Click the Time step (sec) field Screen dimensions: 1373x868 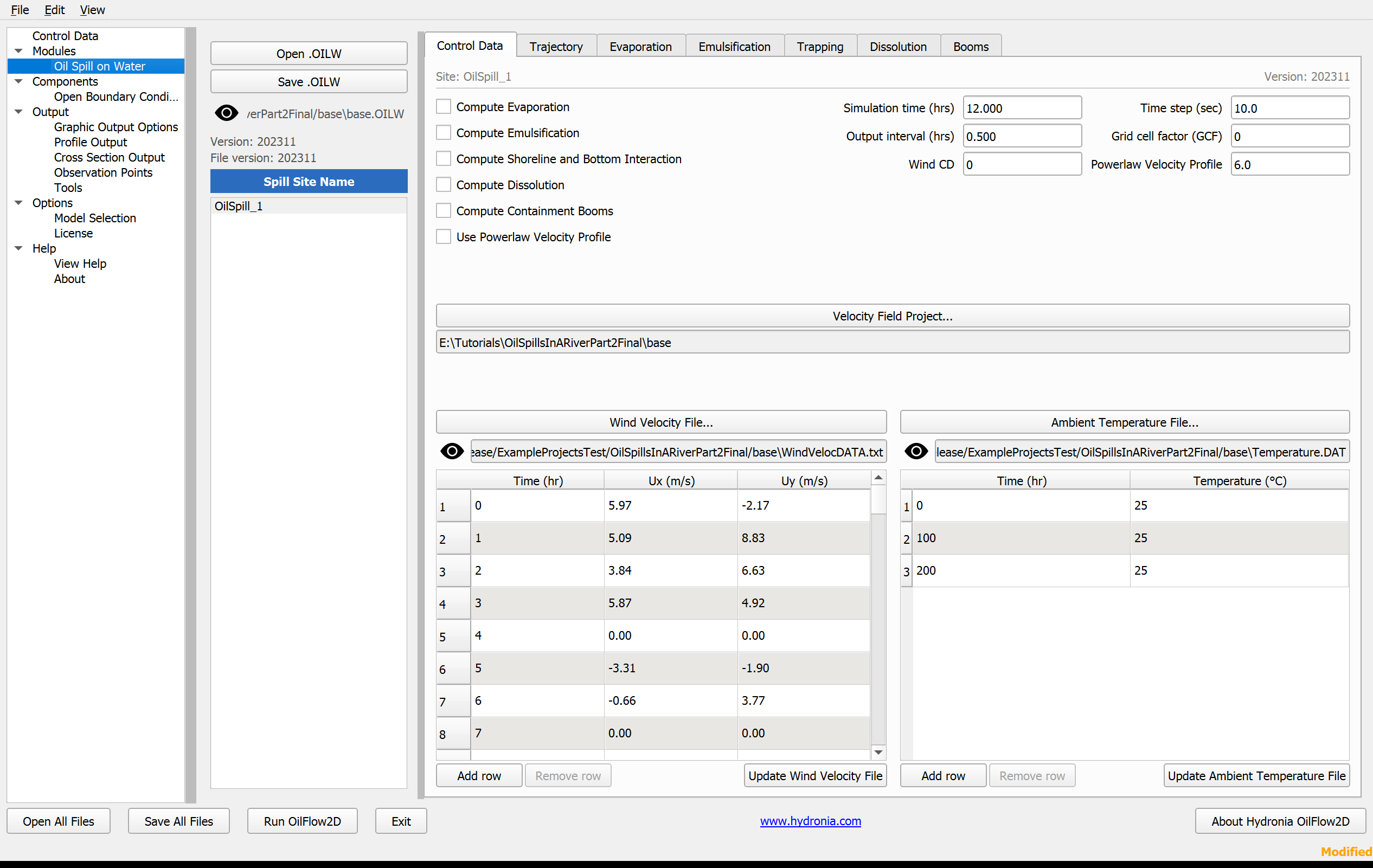(x=1289, y=108)
